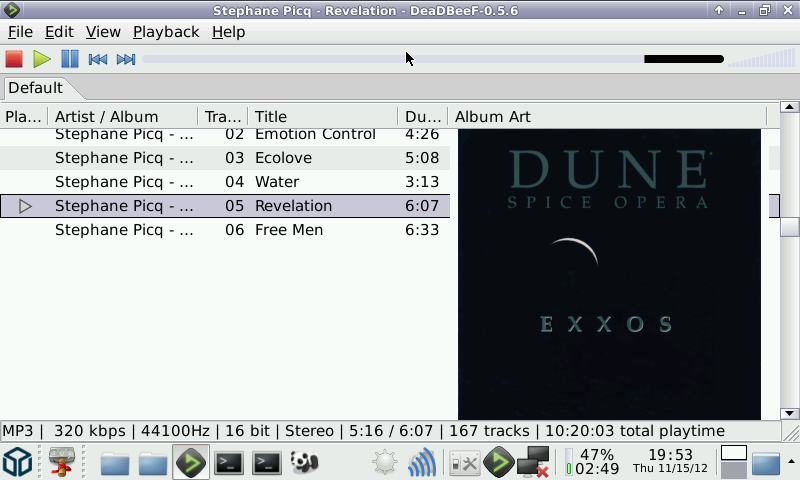
Task: Click the 6:33 duration cell
Action: point(422,230)
